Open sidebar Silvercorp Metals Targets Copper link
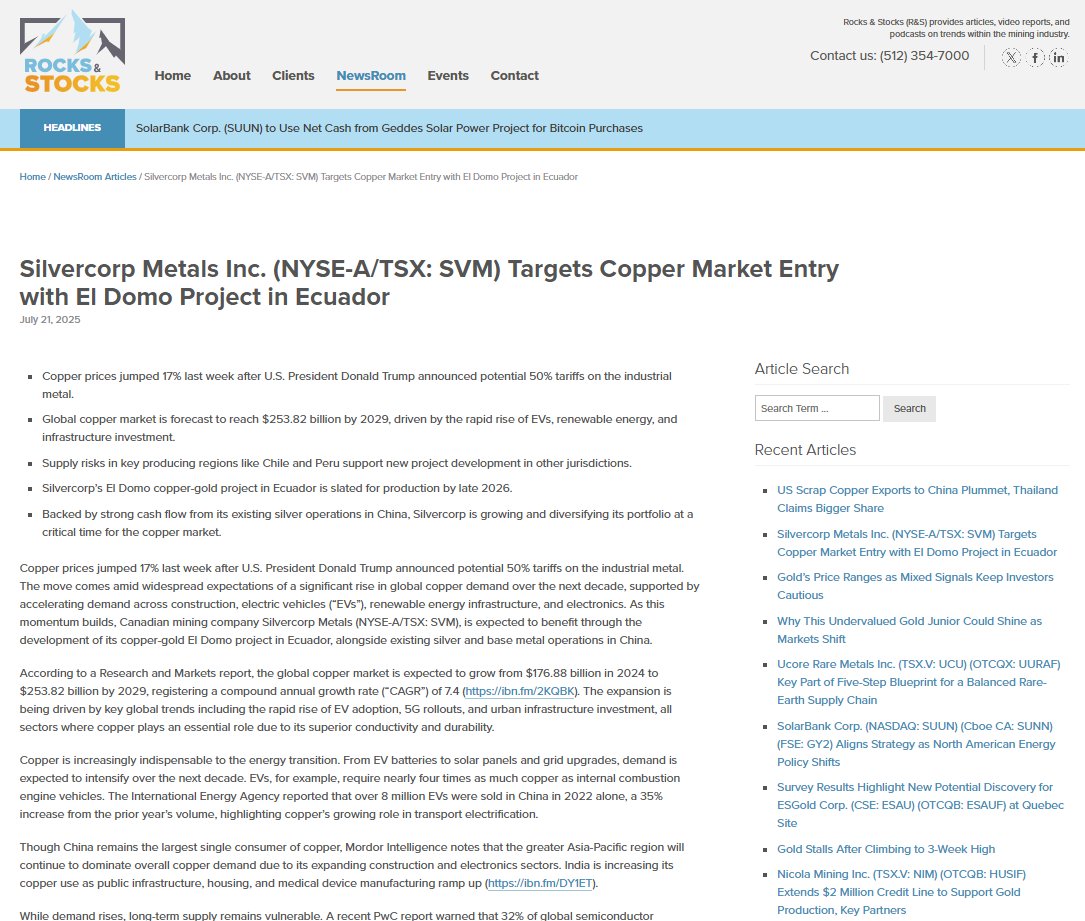 click(917, 543)
